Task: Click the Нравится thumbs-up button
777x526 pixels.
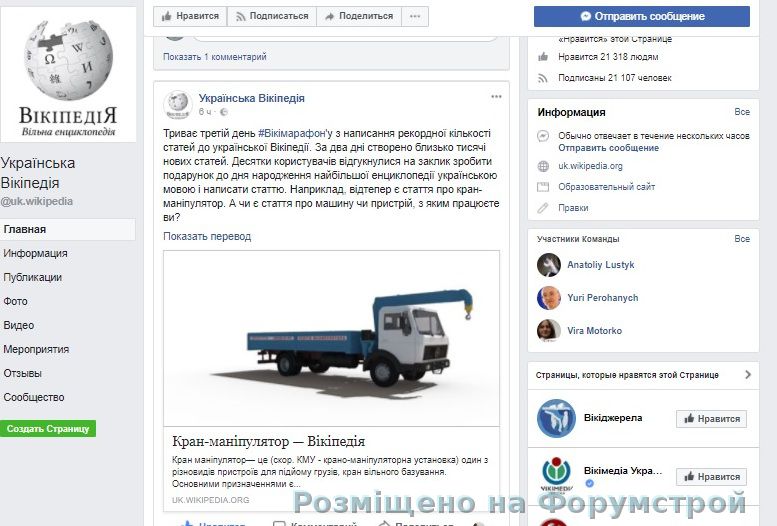Action: pos(190,16)
